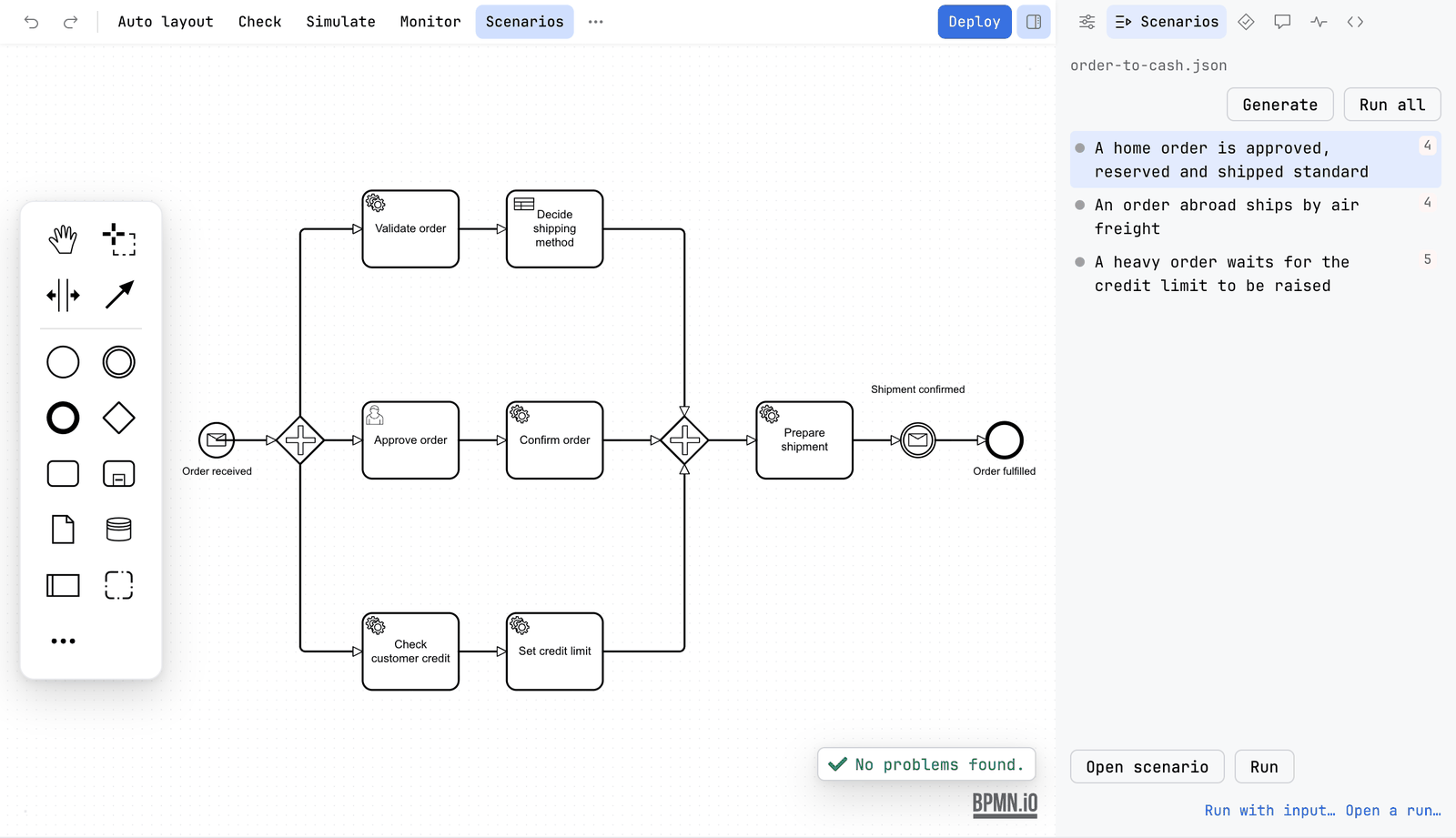Switch to Scenarios side panel tab
Image resolution: width=1456 pixels, height=838 pixels.
1167,22
